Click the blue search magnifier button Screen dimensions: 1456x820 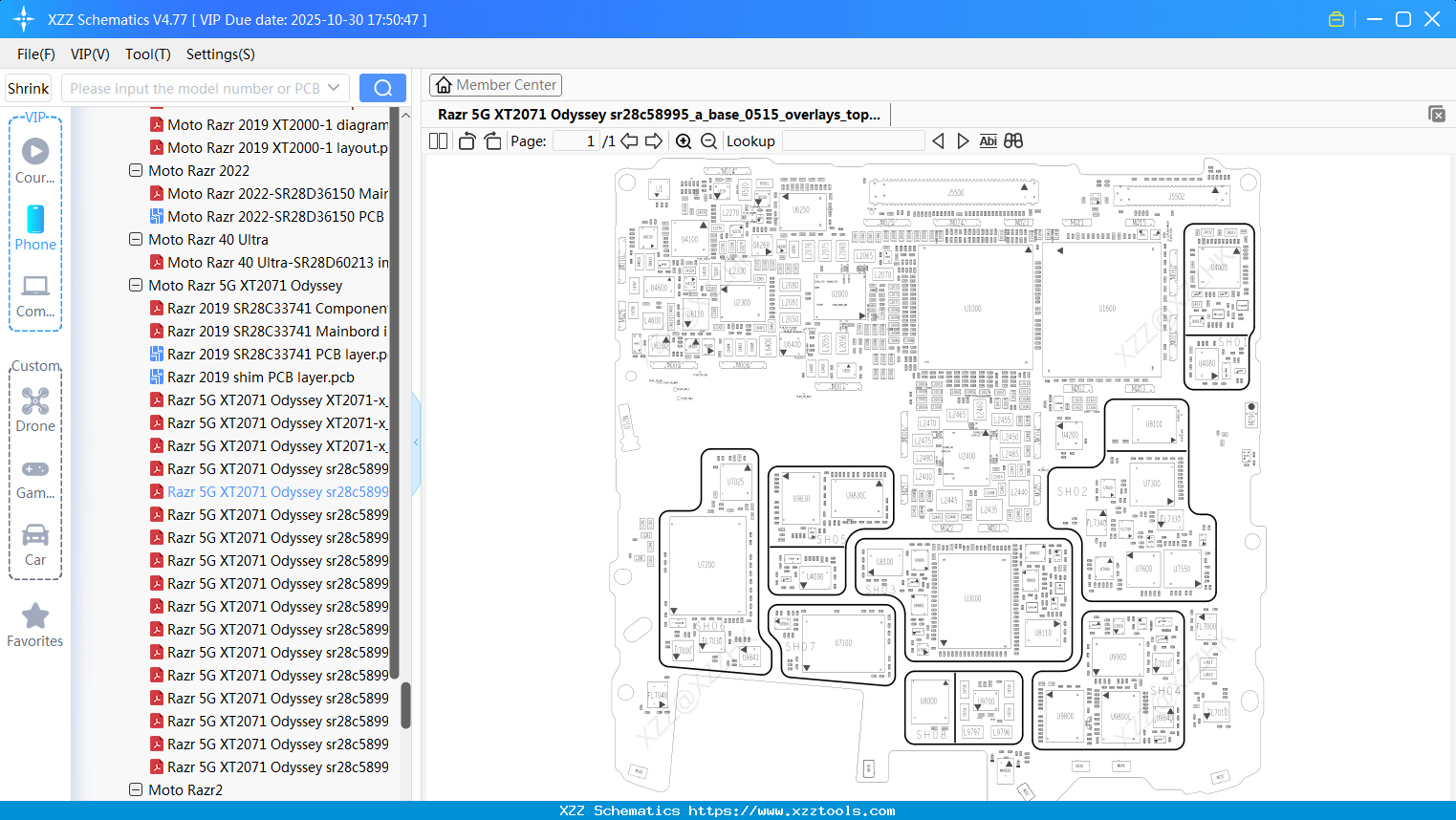point(382,88)
